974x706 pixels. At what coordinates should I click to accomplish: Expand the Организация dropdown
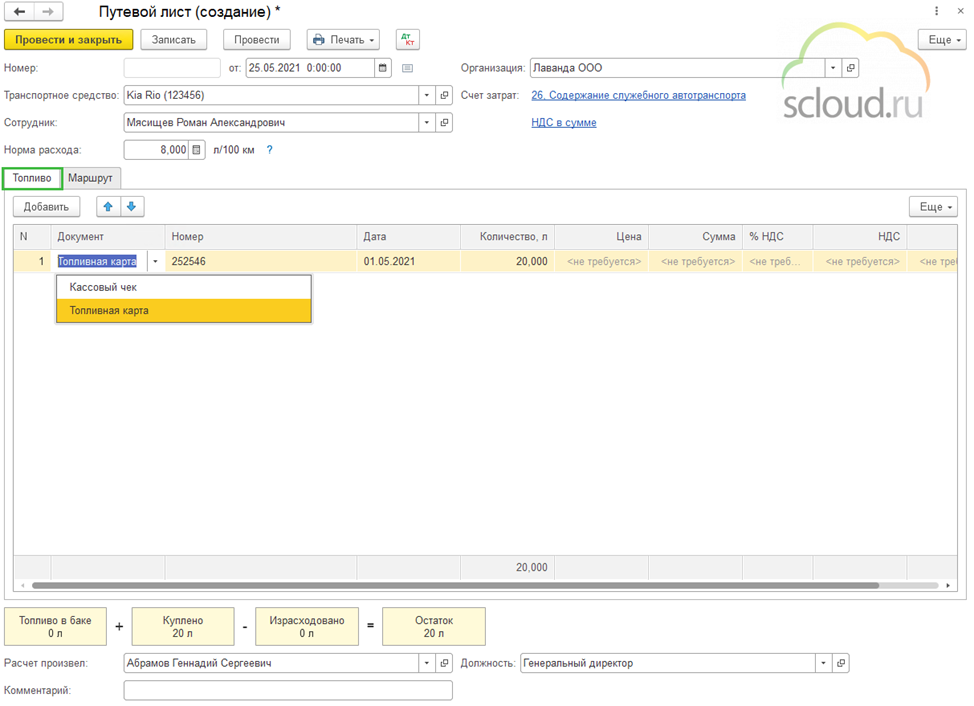[833, 68]
